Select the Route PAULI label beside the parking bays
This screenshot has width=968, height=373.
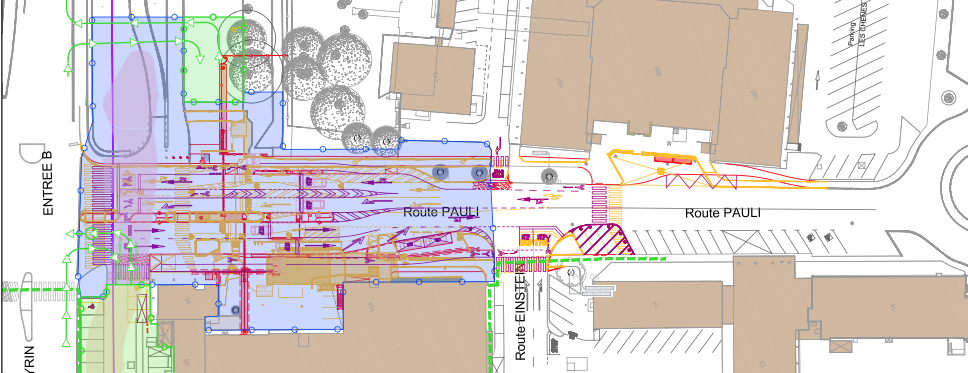(x=722, y=213)
